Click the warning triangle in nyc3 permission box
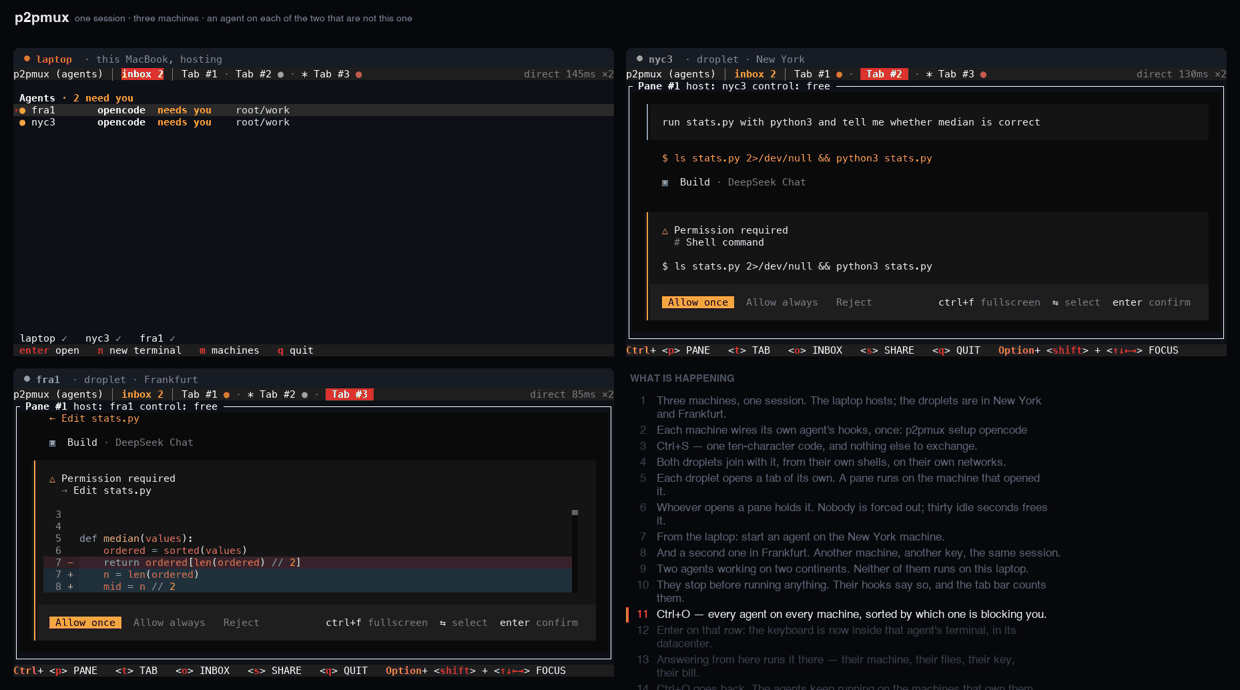 pos(665,230)
